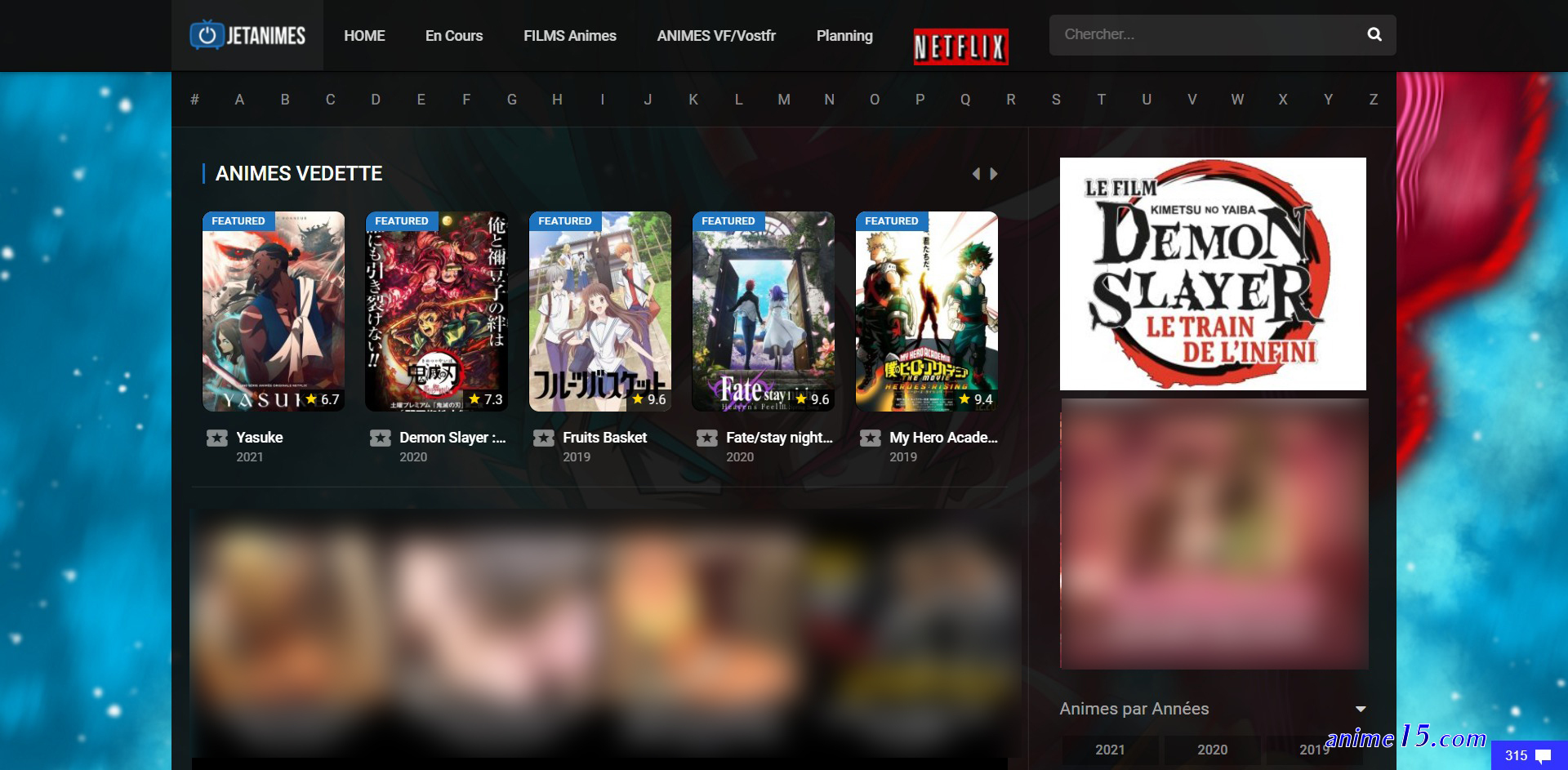Filter animes by letter F
This screenshot has height=770, width=1568.
pyautogui.click(x=466, y=100)
